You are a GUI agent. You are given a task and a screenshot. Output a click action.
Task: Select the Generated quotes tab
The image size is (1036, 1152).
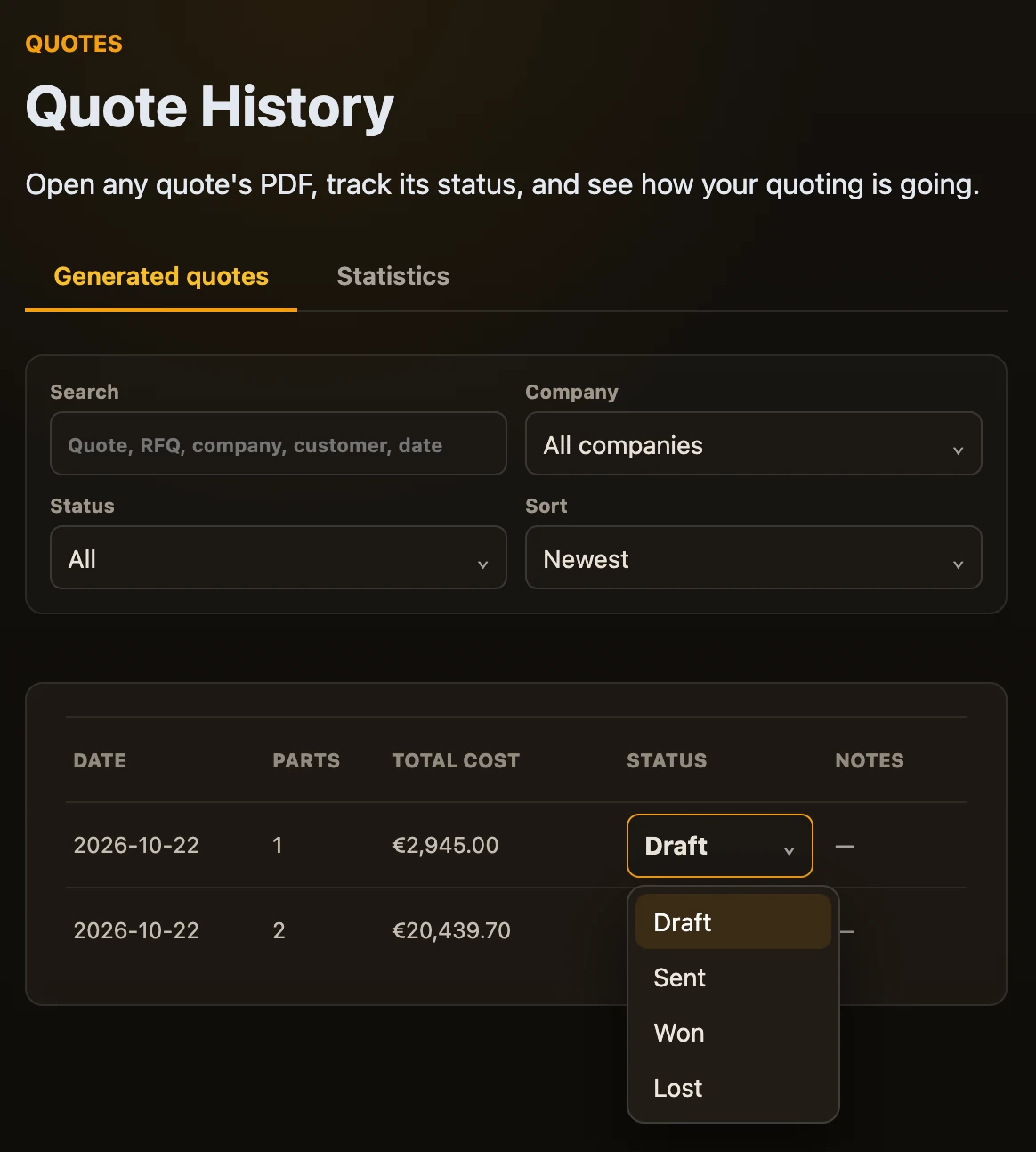[x=161, y=276]
